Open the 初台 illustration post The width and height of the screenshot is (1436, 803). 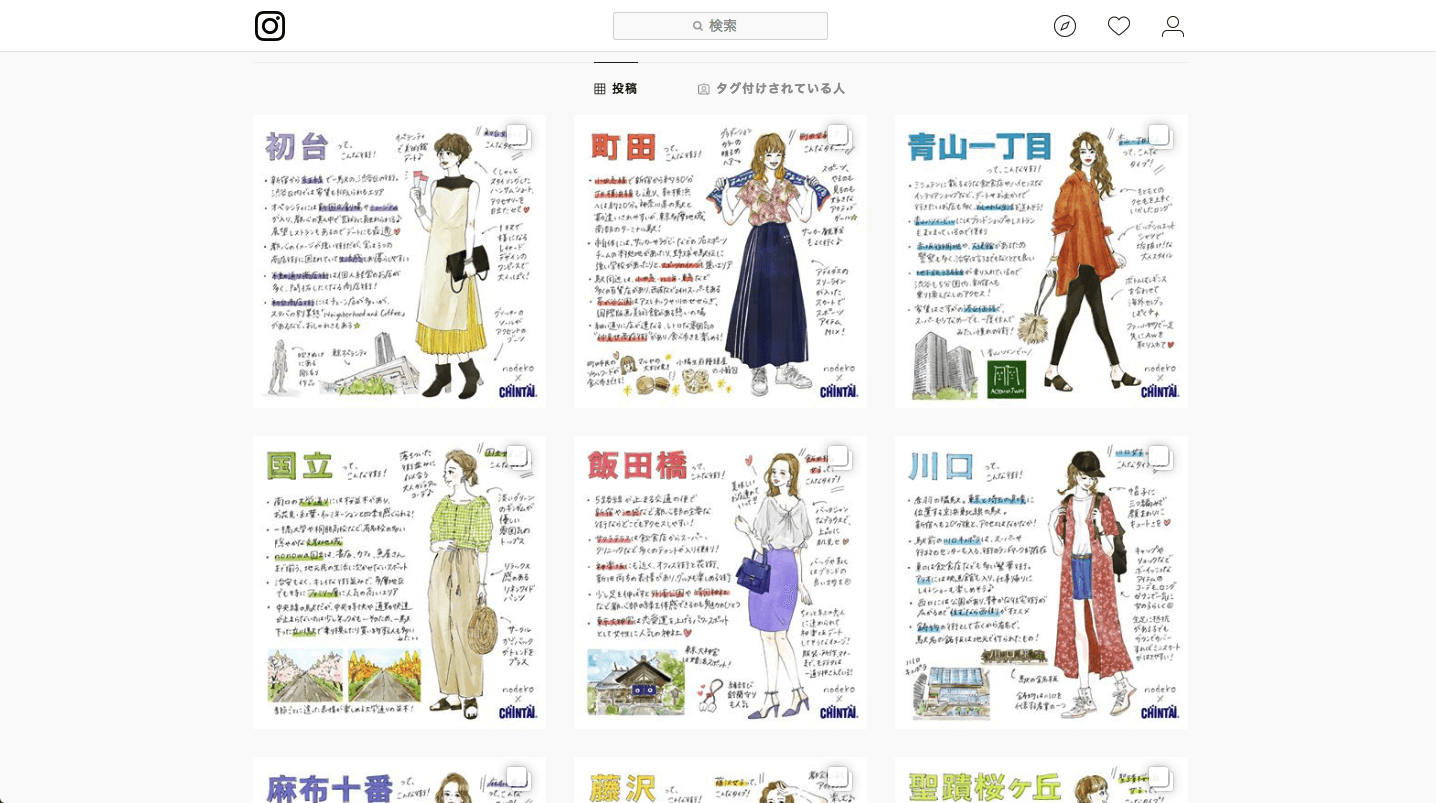click(399, 261)
